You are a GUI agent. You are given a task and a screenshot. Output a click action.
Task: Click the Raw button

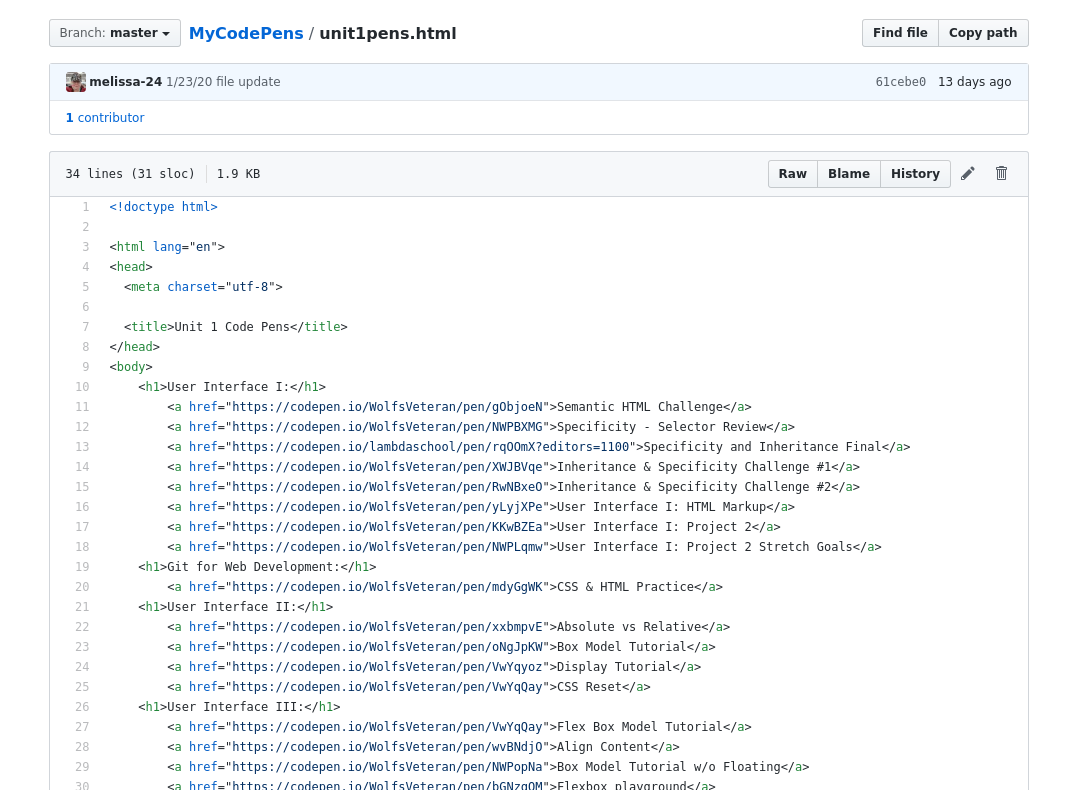pyautogui.click(x=792, y=173)
